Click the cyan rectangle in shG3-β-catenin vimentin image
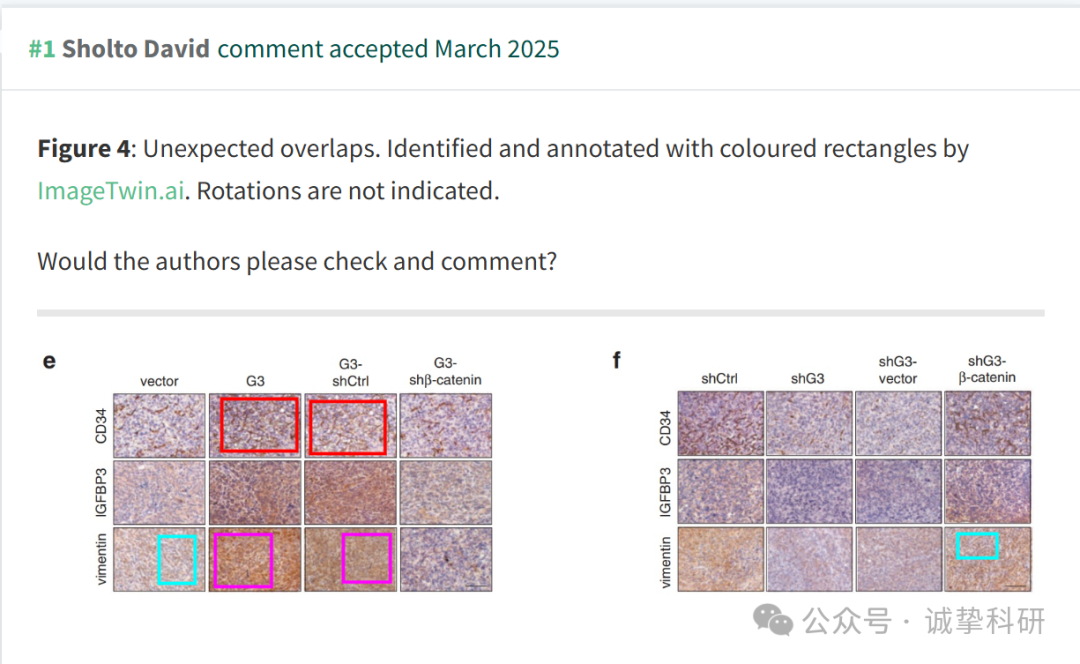 [977, 546]
